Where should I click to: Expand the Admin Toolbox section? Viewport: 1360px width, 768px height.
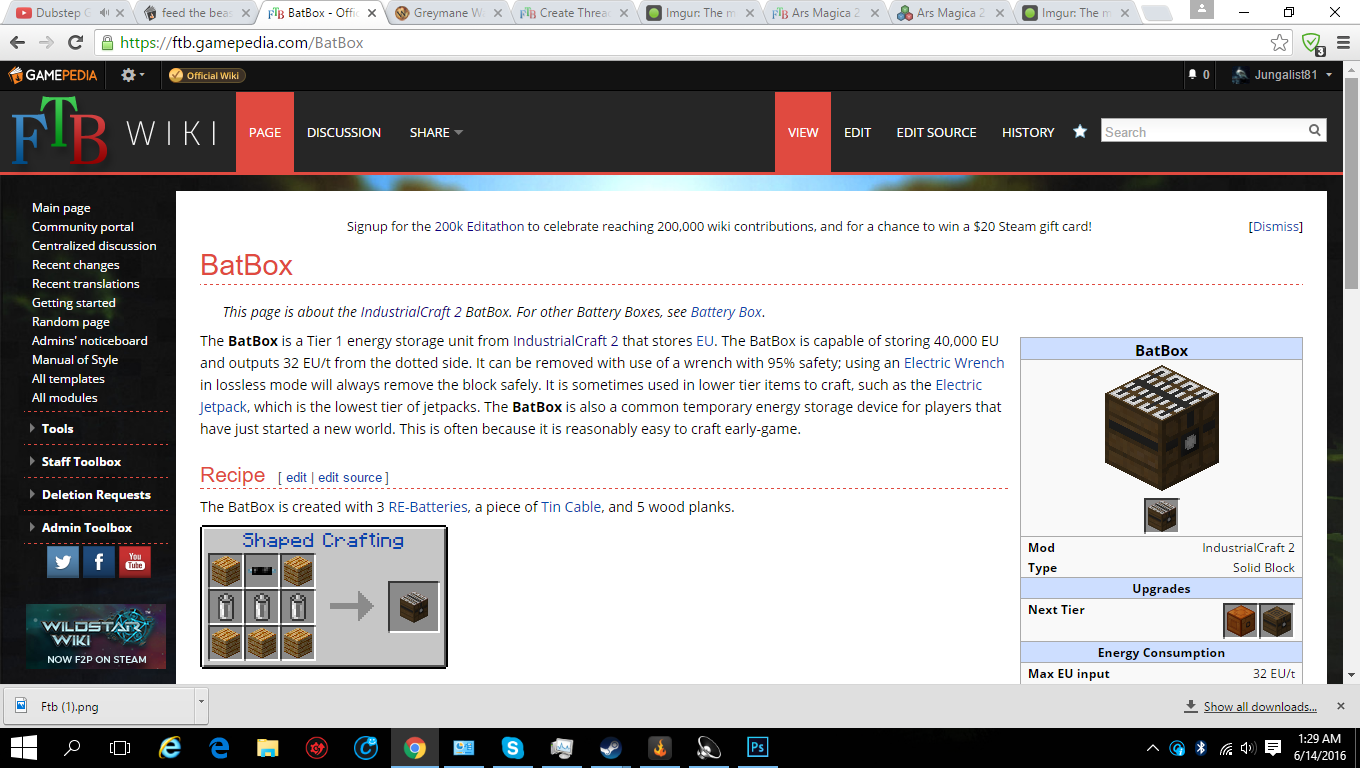tap(86, 527)
